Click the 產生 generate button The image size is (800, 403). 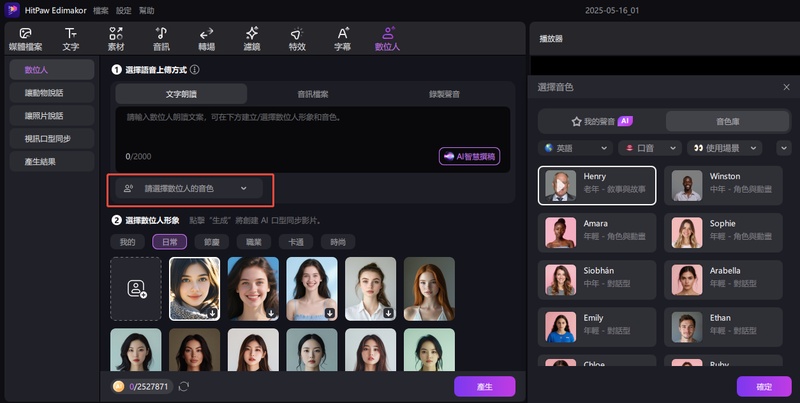click(485, 387)
